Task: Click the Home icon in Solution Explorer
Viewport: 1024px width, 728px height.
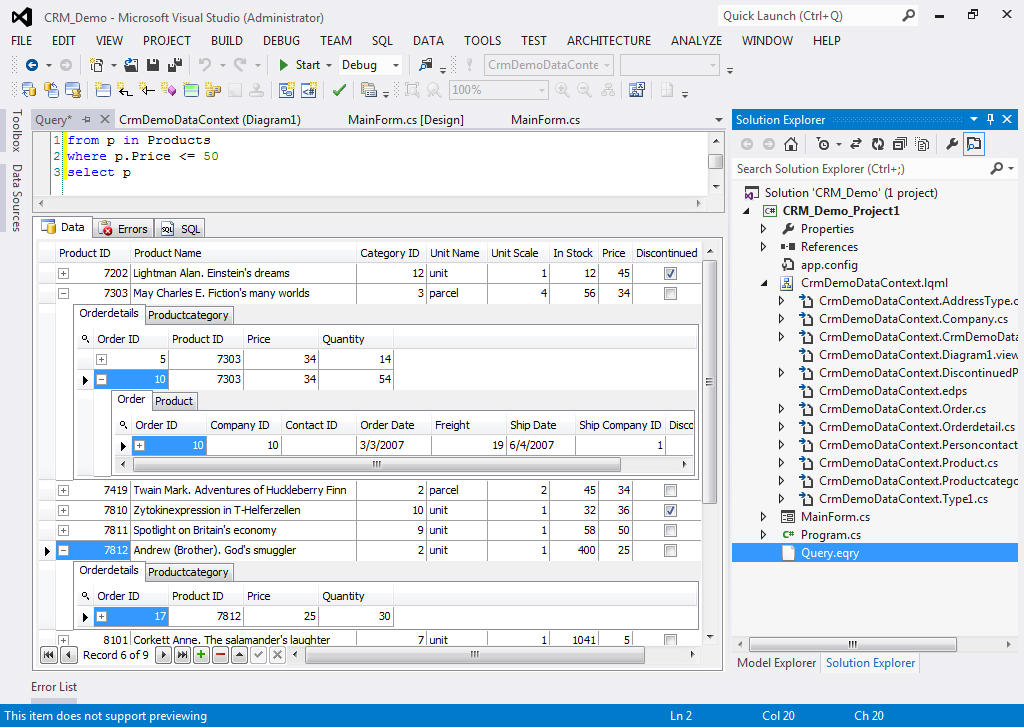Action: point(791,144)
